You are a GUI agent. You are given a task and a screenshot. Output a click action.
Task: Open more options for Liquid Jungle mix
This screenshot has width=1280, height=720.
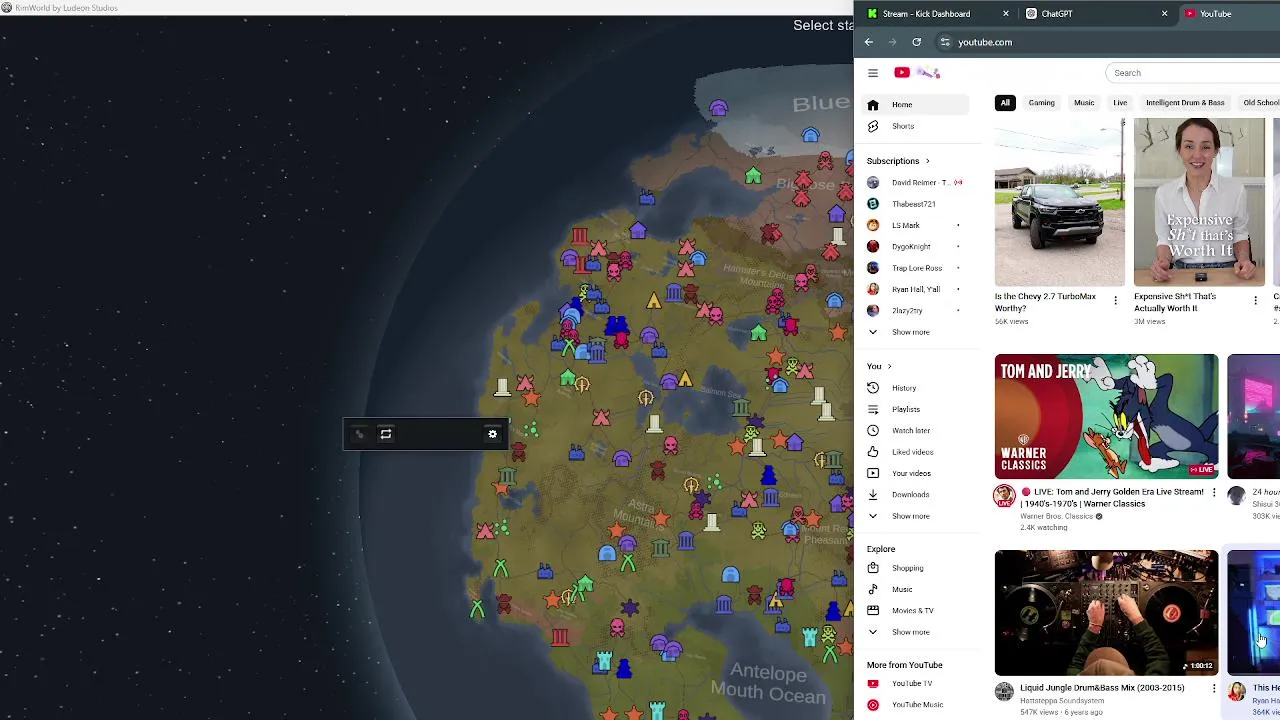pyautogui.click(x=1214, y=688)
